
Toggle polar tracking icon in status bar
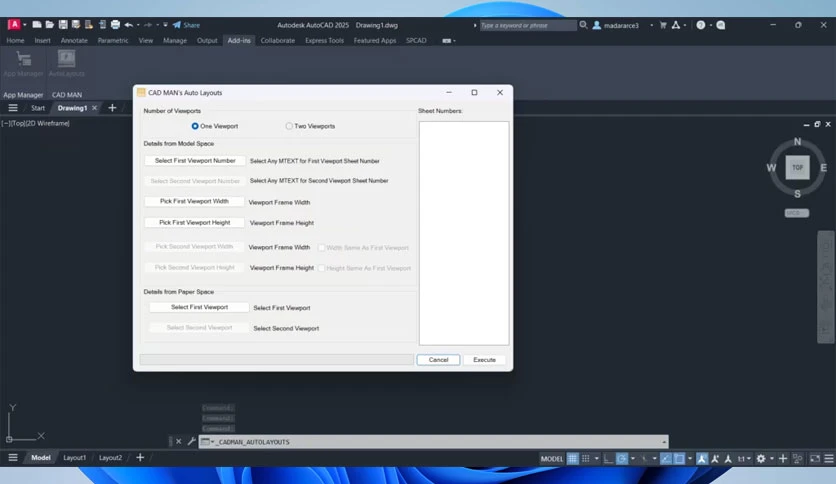click(622, 458)
